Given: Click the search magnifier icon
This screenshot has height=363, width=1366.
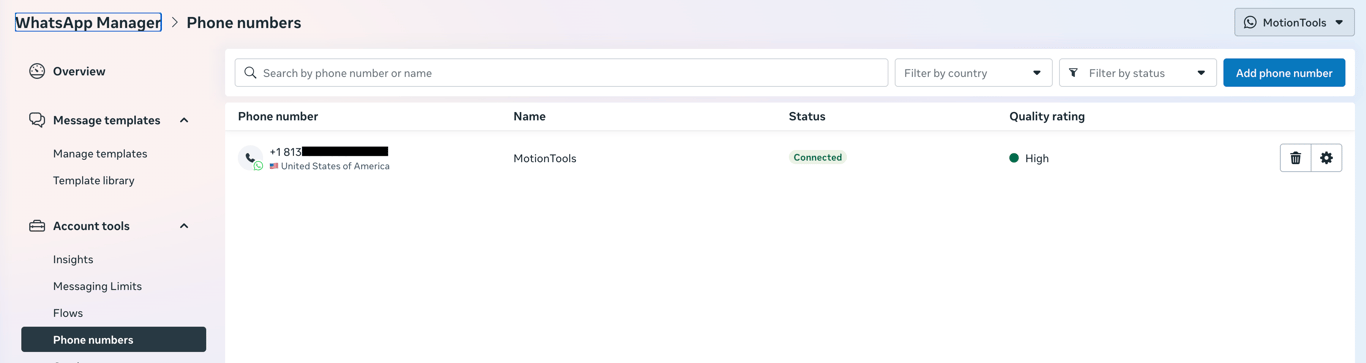Looking at the screenshot, I should click(251, 73).
